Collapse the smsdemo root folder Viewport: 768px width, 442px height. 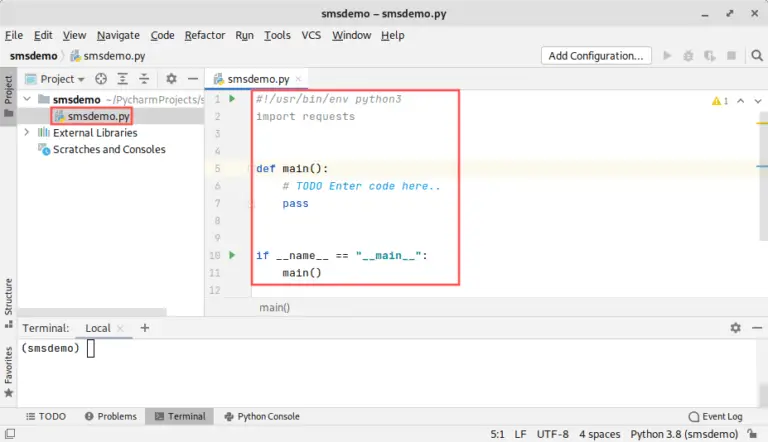pos(27,99)
